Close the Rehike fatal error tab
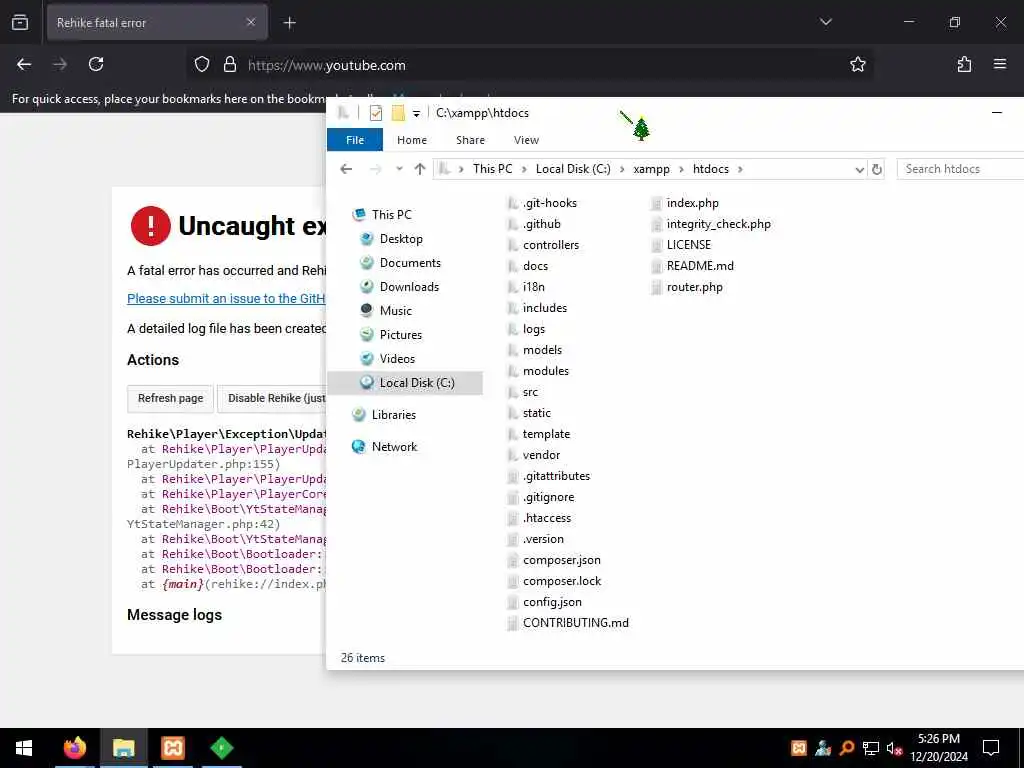 (251, 22)
